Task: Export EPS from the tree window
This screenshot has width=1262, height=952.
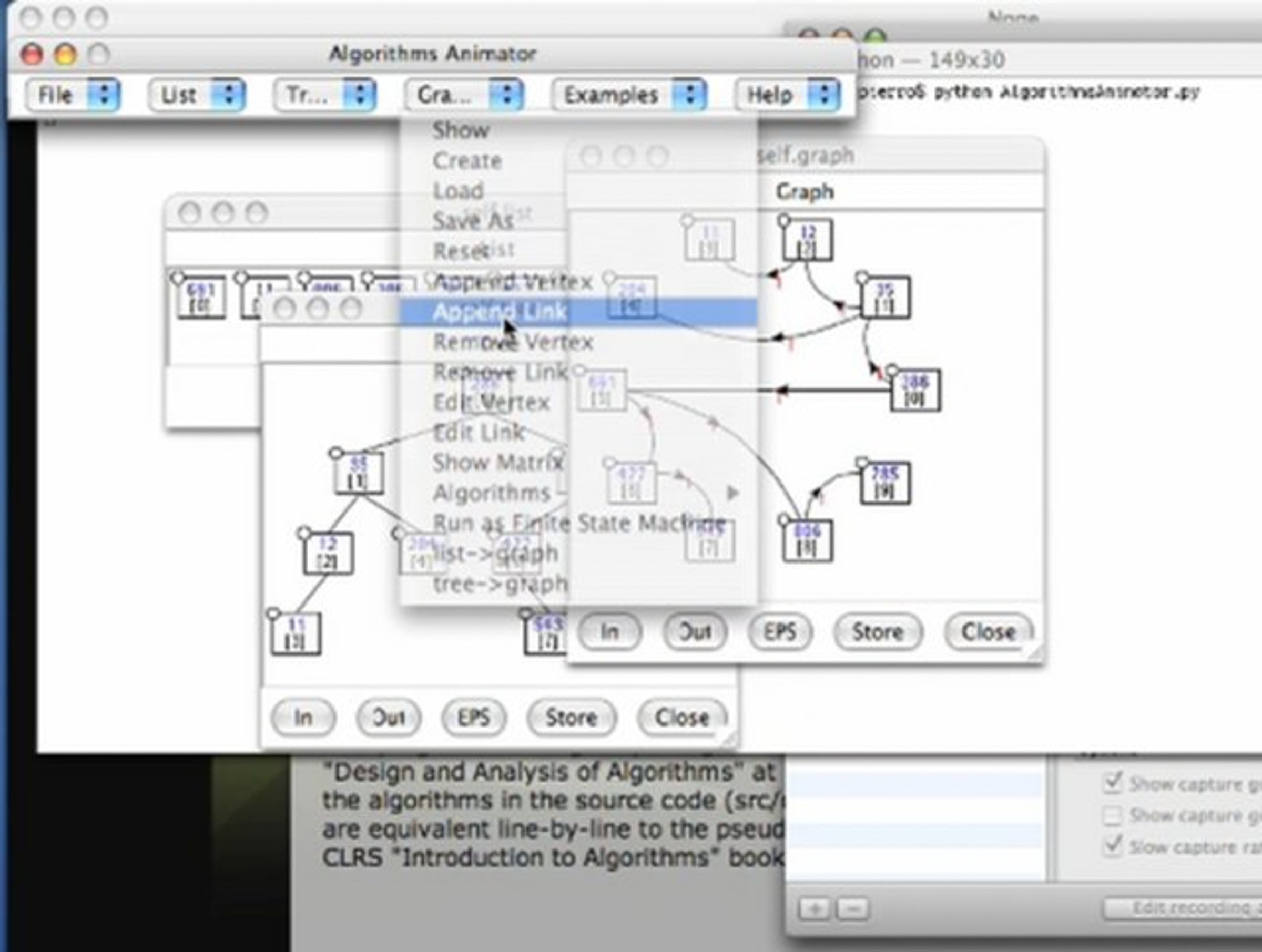Action: (474, 717)
